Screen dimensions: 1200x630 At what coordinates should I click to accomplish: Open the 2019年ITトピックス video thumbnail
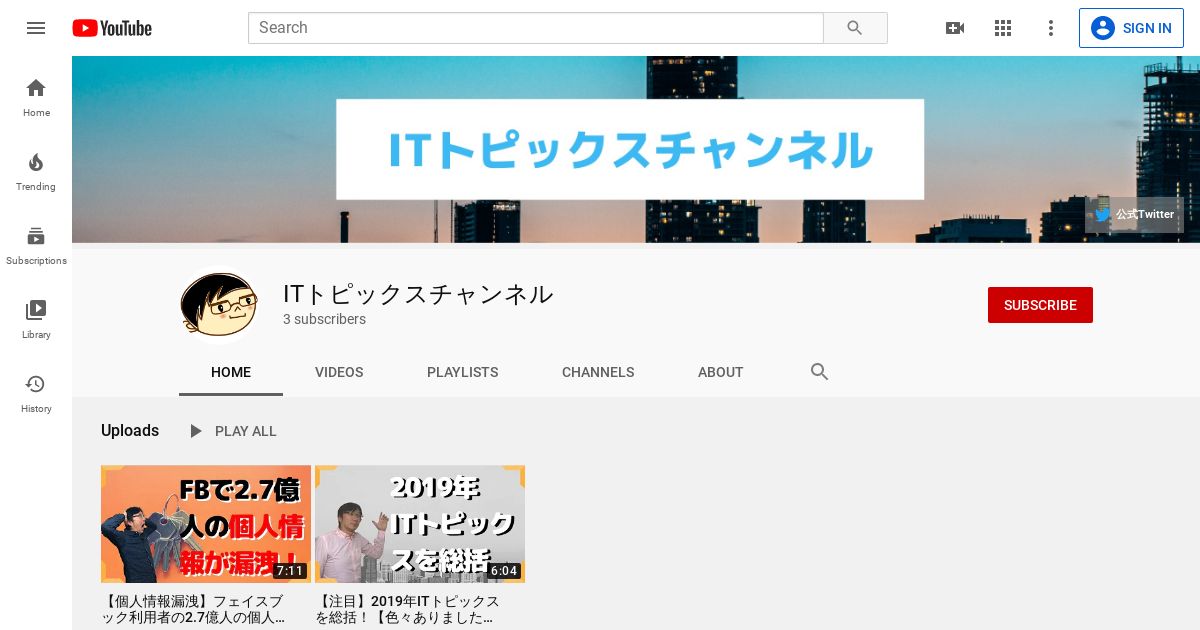pos(420,524)
